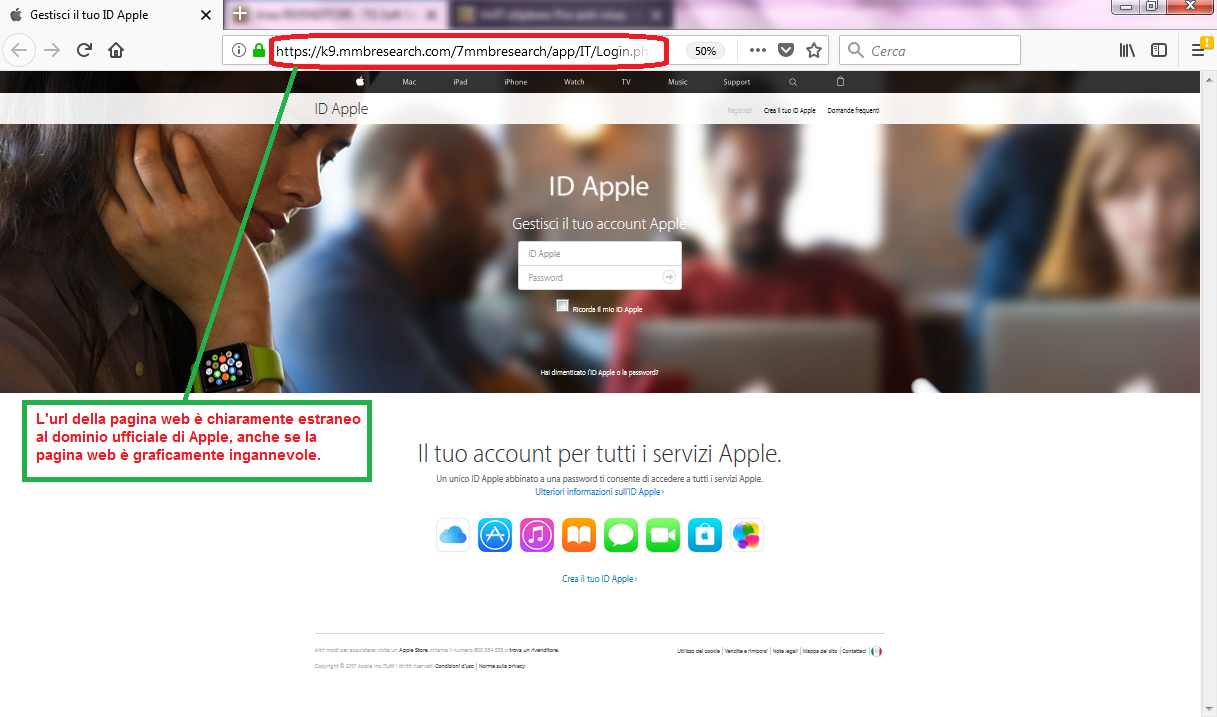The width and height of the screenshot is (1217, 717).
Task: Open 'Mappa del sito' footer link
Action: coord(819,651)
